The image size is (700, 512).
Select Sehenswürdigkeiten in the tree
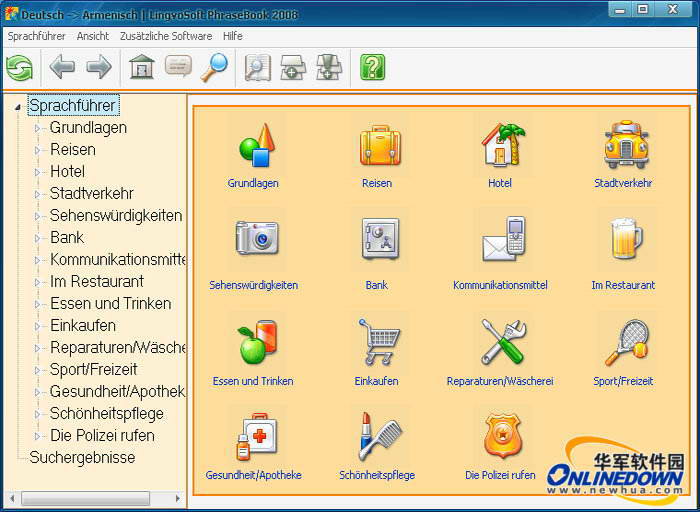click(116, 216)
